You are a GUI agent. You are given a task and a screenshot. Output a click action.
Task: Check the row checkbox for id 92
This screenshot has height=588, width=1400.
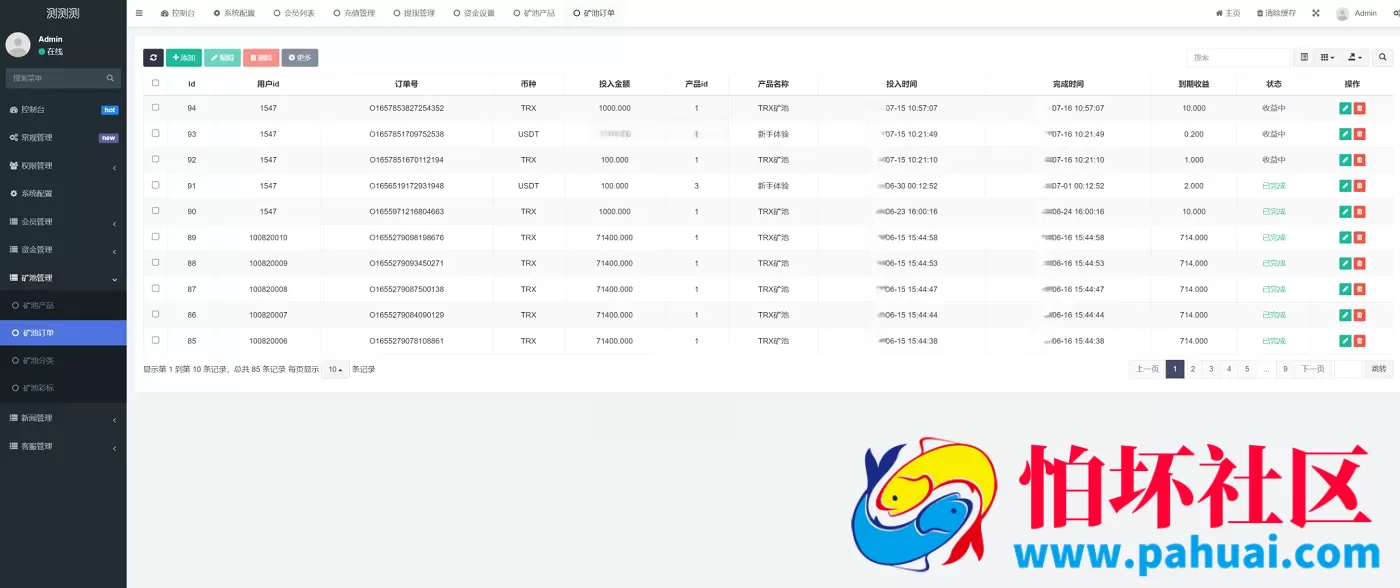[x=155, y=159]
